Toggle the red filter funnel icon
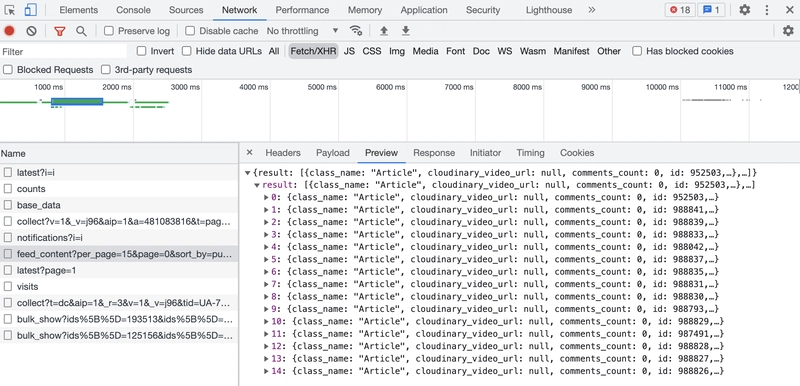Screen dimensions: 800x386 pyautogui.click(x=60, y=31)
